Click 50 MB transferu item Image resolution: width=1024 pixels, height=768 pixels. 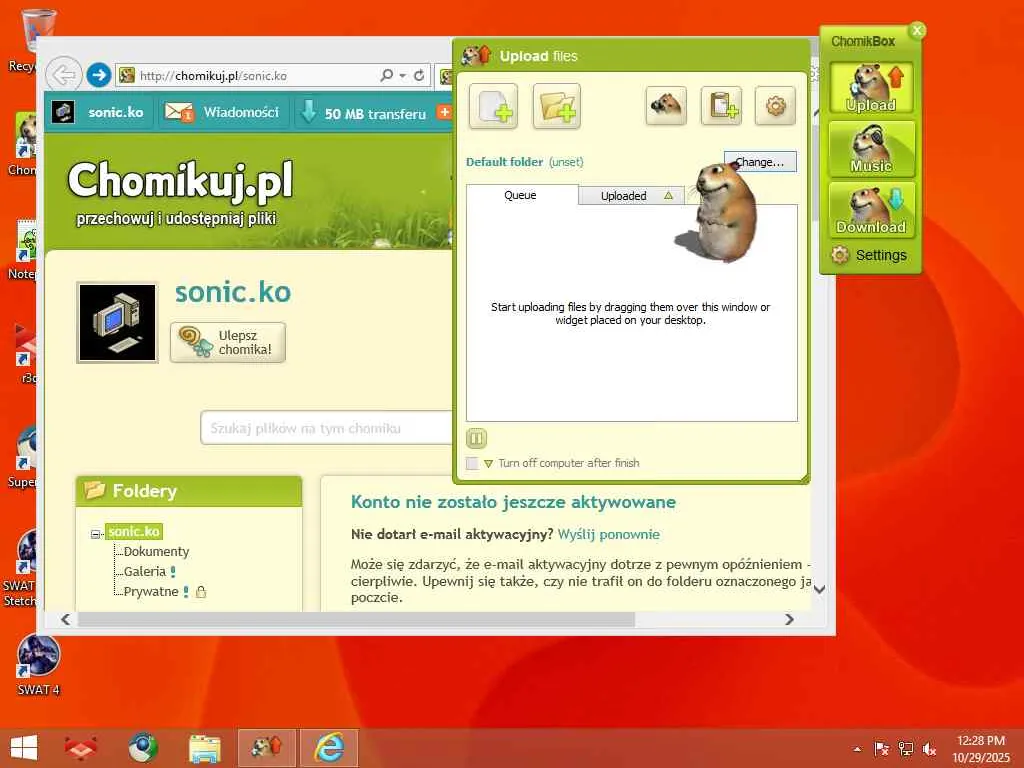363,113
